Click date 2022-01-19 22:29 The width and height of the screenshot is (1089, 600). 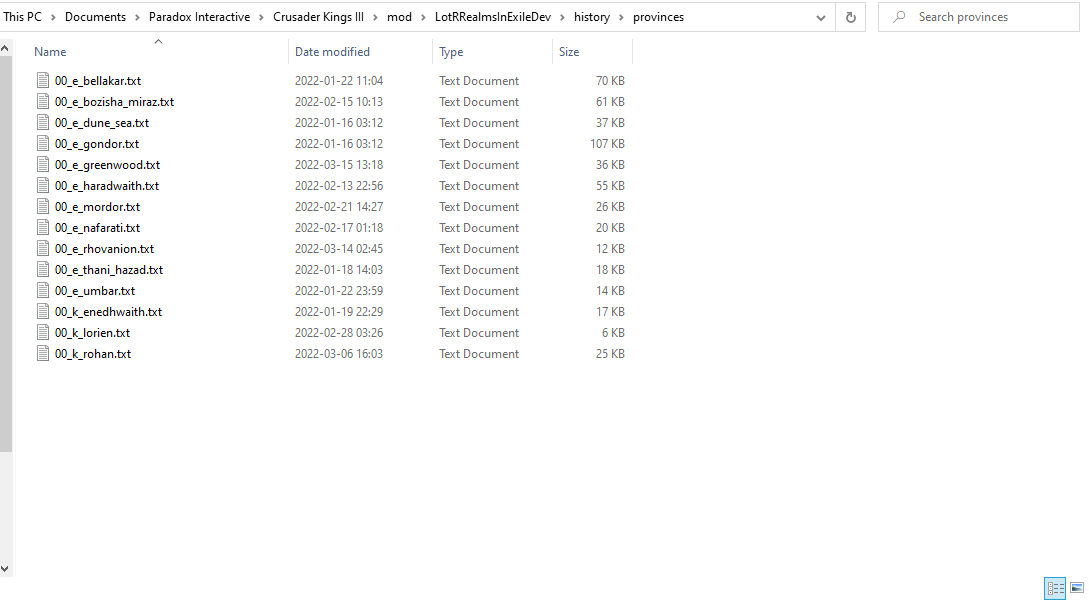click(339, 312)
